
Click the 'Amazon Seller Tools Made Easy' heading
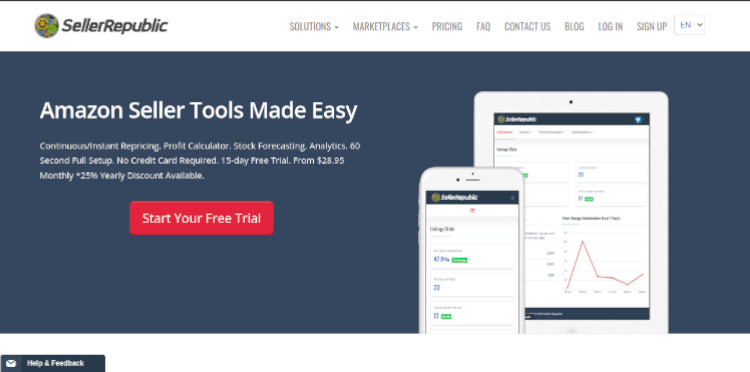199,110
